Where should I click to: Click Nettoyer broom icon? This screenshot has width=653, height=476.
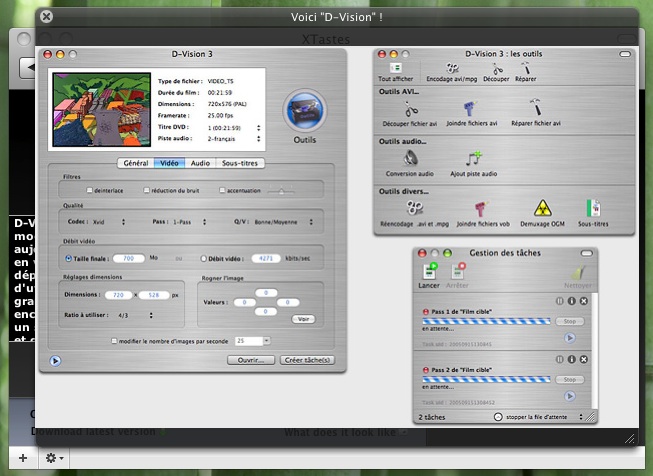578,272
